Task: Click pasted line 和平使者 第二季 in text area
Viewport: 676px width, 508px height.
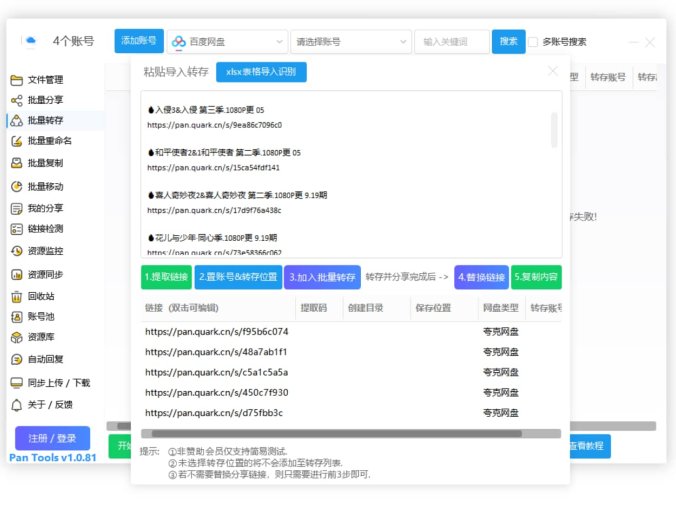Action: click(224, 153)
